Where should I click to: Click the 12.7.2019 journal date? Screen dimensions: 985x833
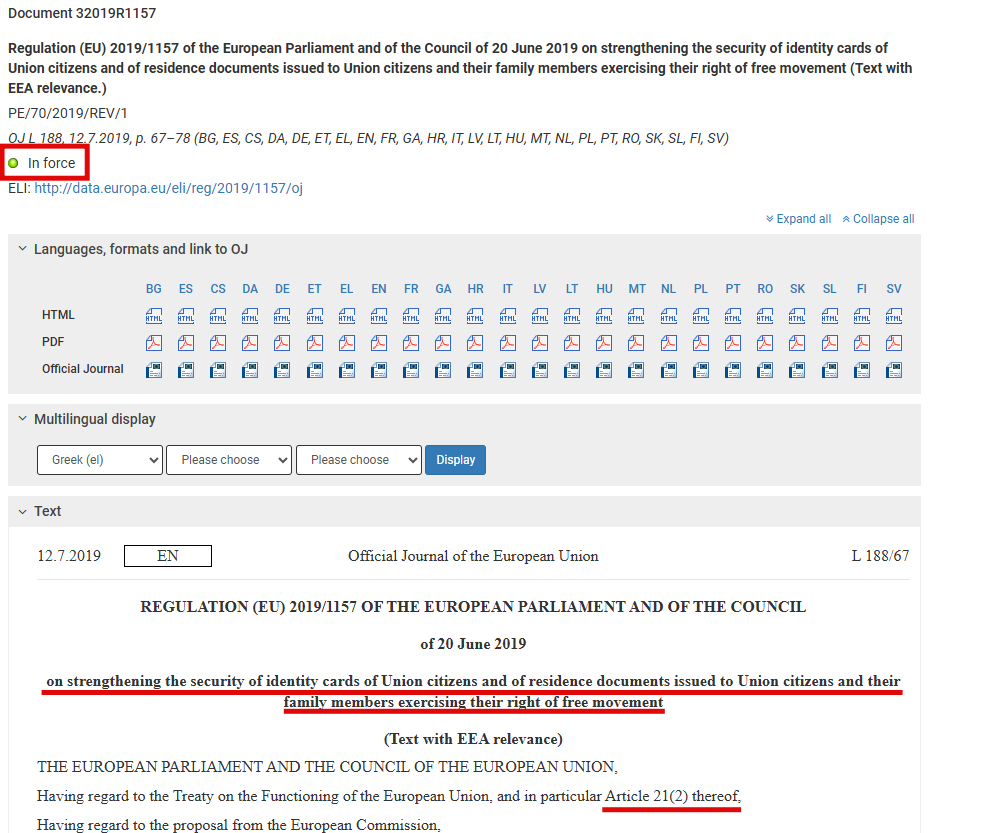(69, 556)
